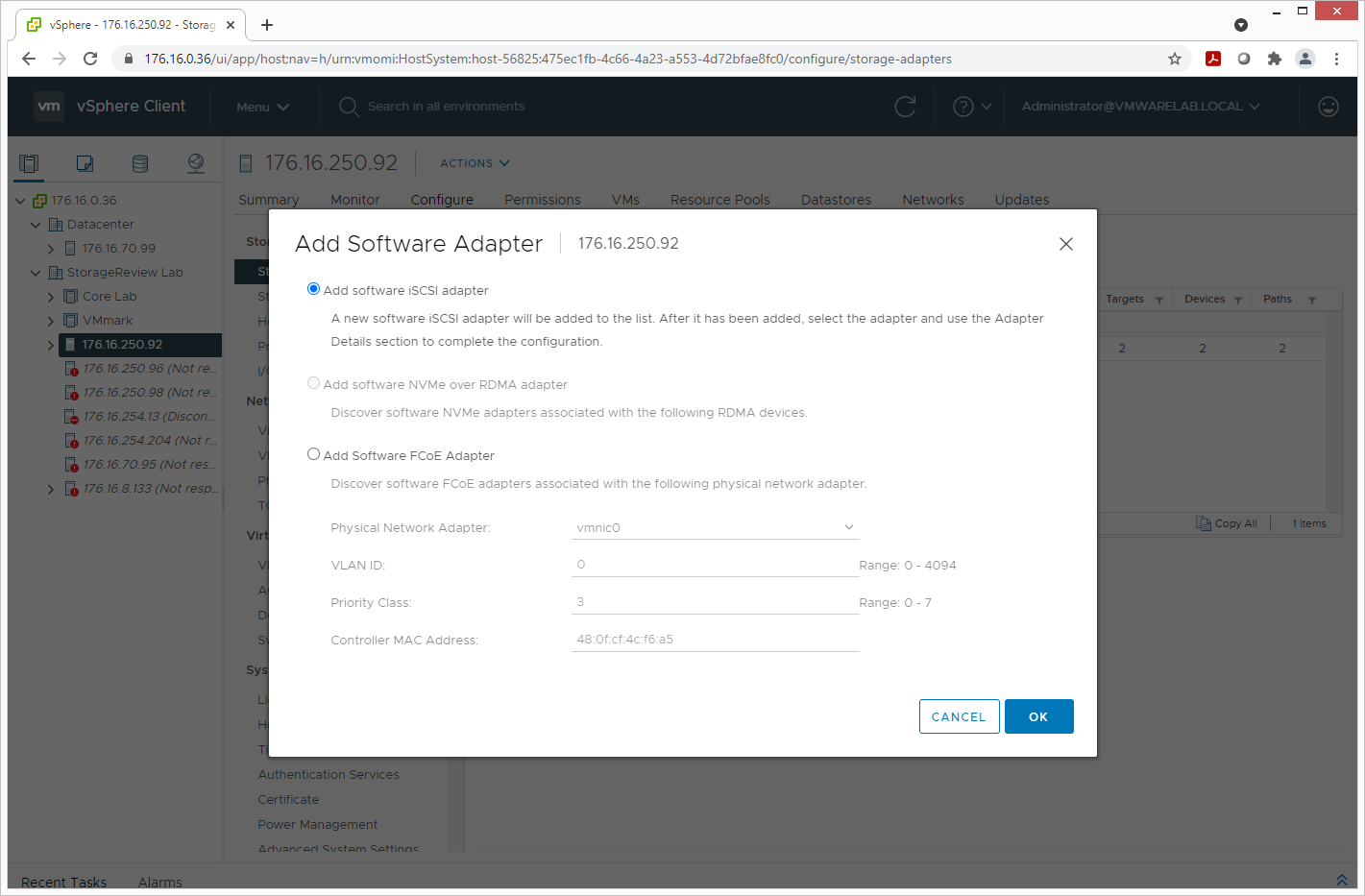Expand the Core Lab cluster
The image size is (1365, 896).
pos(51,297)
